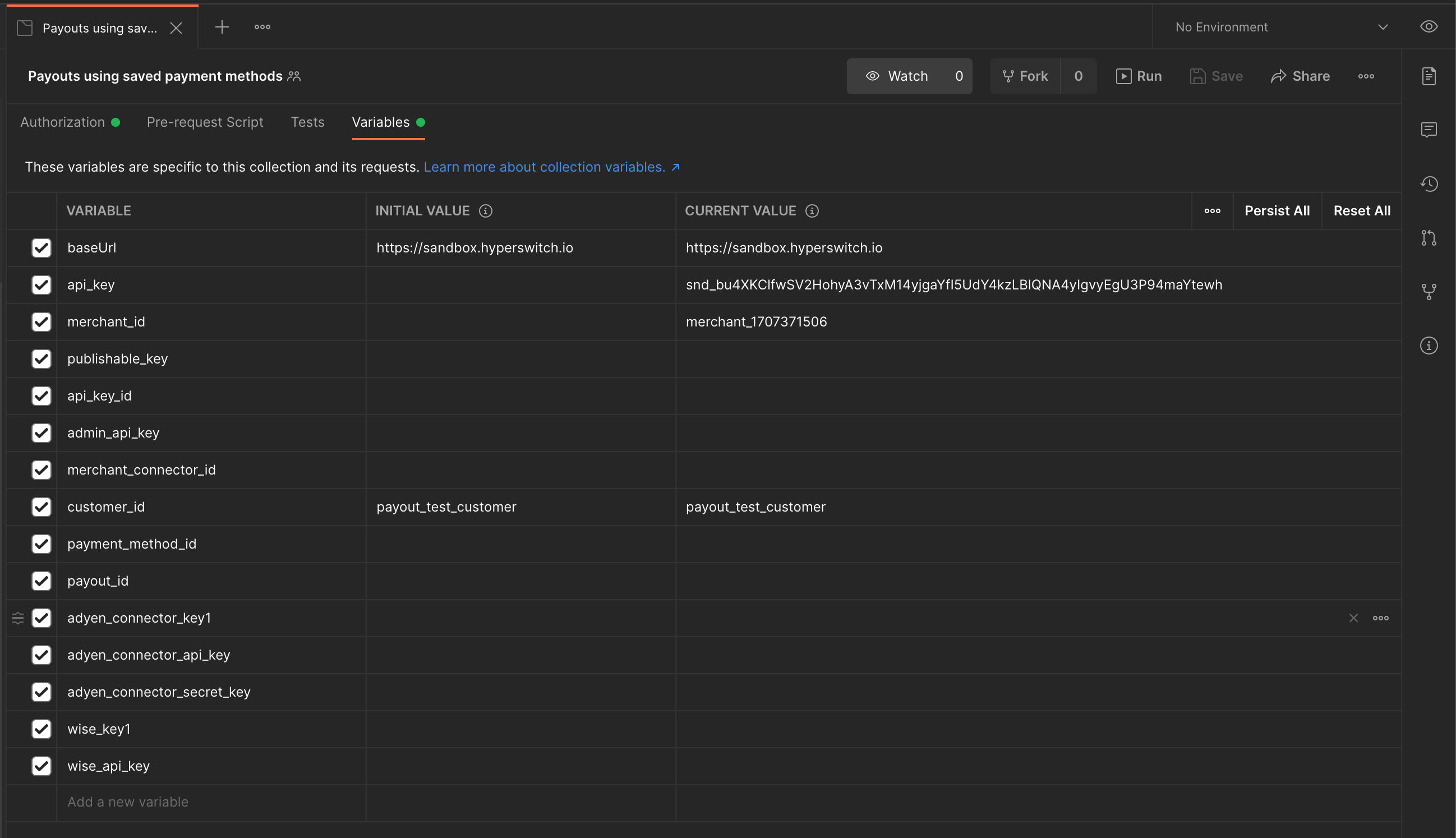This screenshot has width=1456, height=838.
Task: Switch to the Pre-request Script tab
Action: [205, 122]
